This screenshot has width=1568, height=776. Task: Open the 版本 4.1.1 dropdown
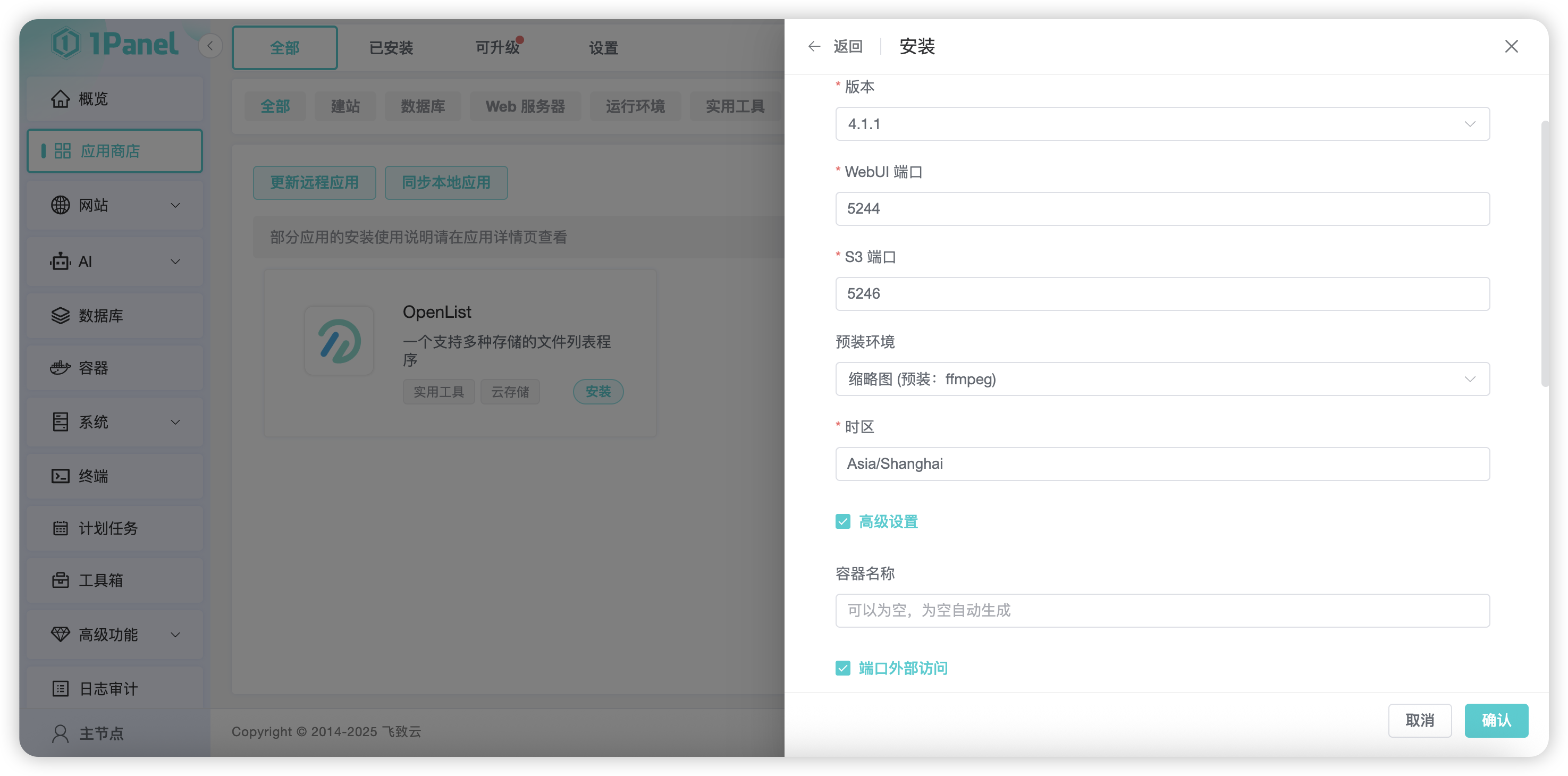coord(1162,124)
